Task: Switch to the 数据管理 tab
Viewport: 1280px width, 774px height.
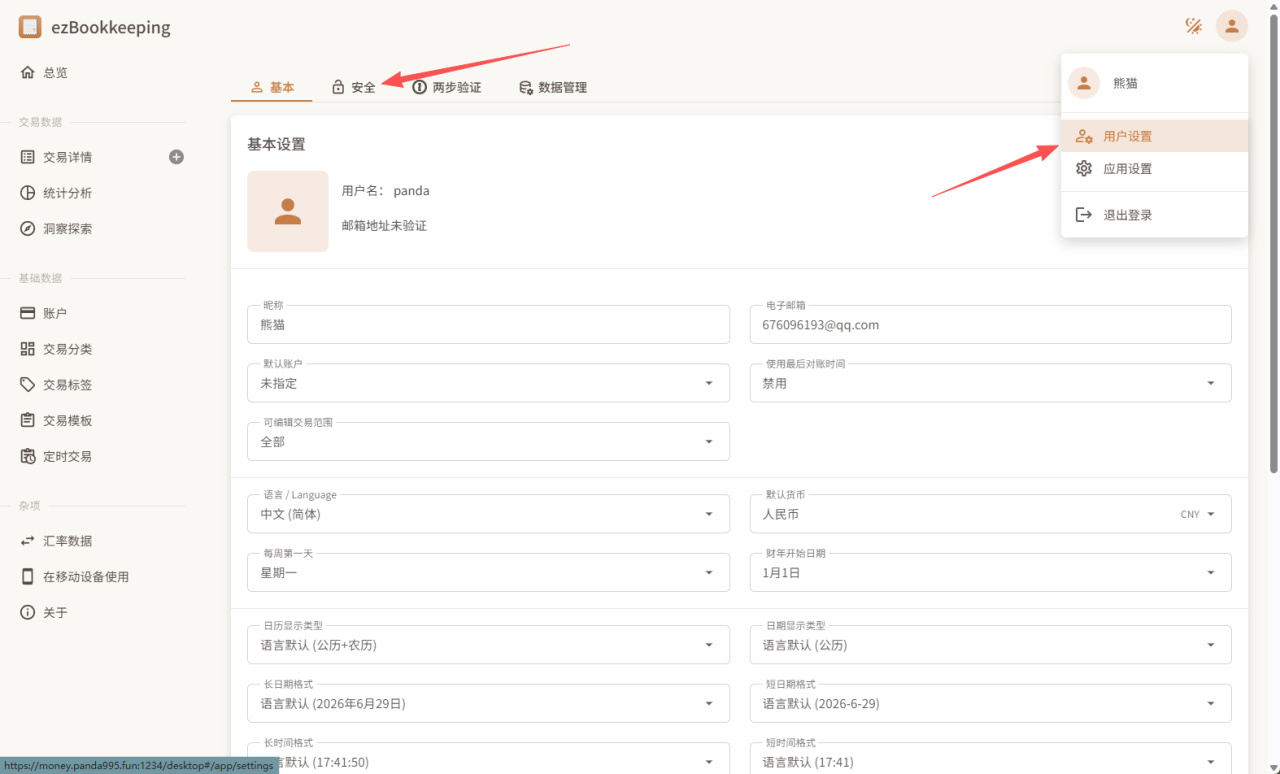Action: point(552,88)
